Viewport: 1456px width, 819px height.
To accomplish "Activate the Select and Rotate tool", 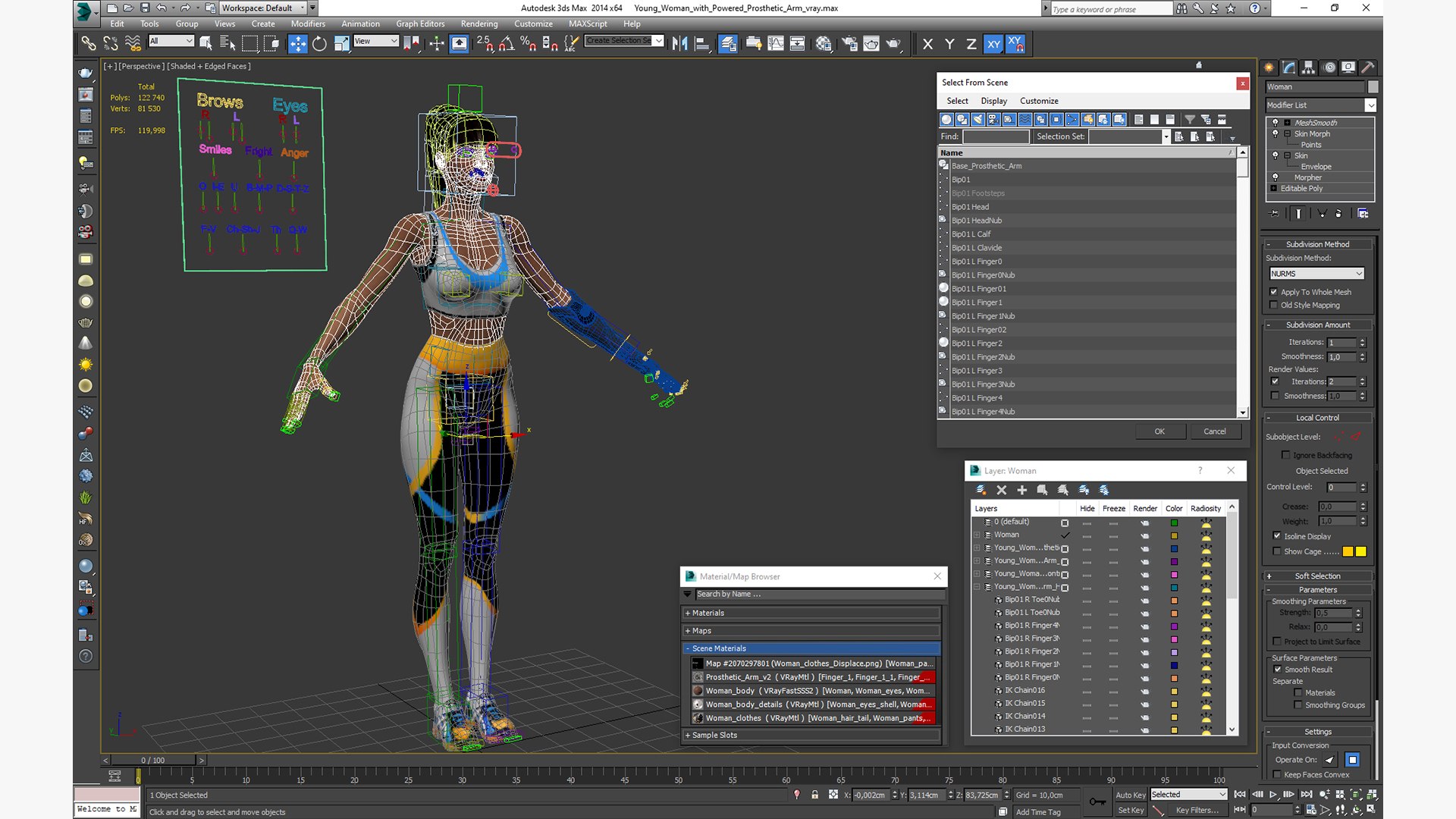I will point(319,44).
